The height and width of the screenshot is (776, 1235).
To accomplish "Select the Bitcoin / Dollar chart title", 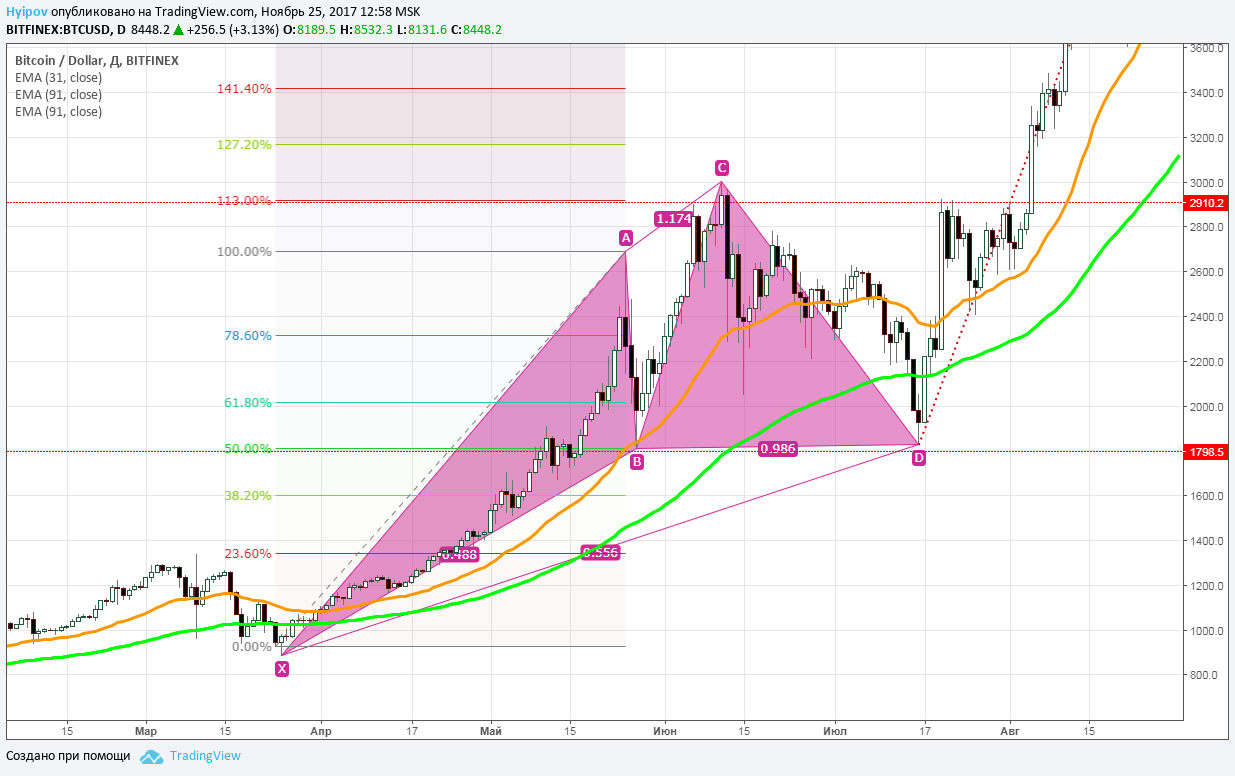I will 97,60.
